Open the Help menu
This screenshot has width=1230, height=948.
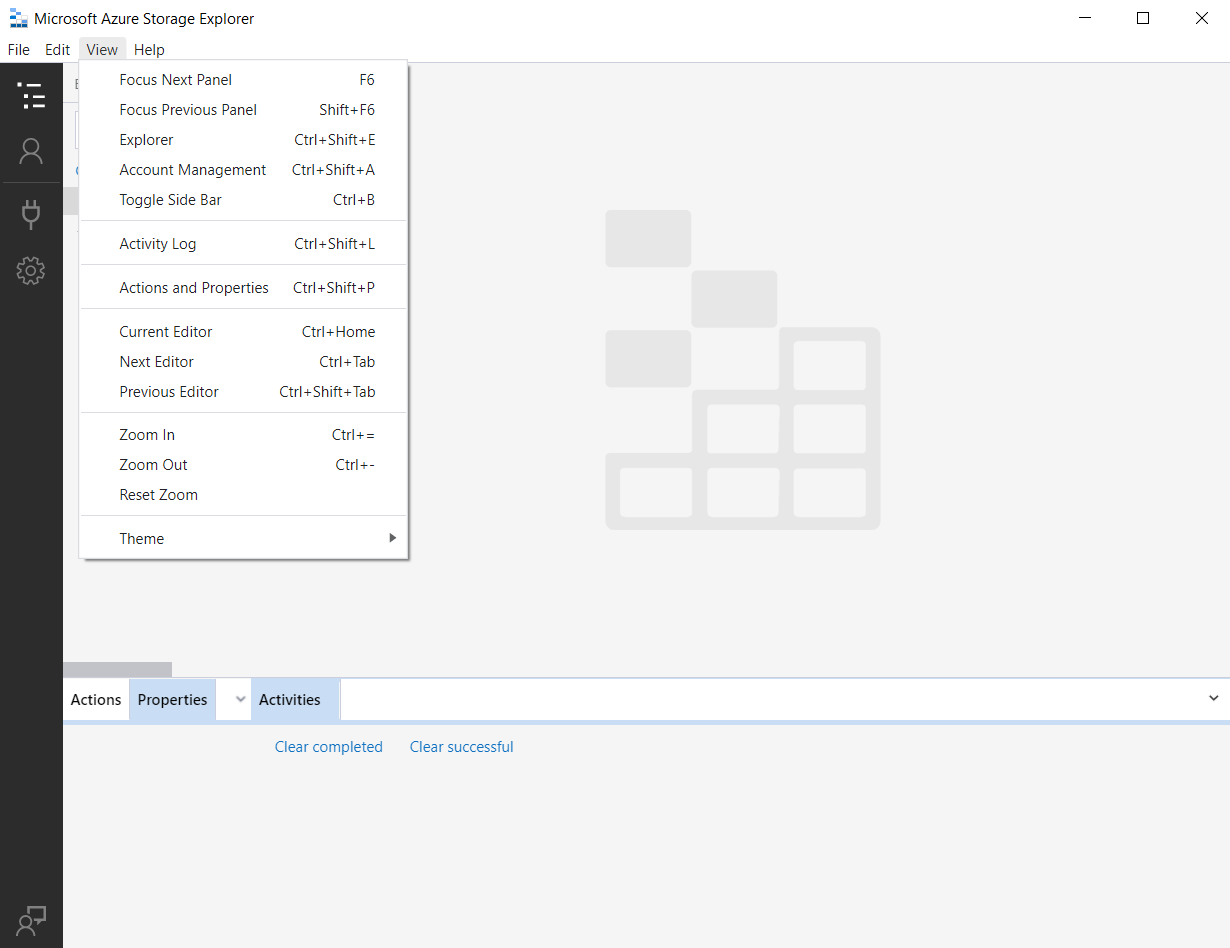[149, 49]
